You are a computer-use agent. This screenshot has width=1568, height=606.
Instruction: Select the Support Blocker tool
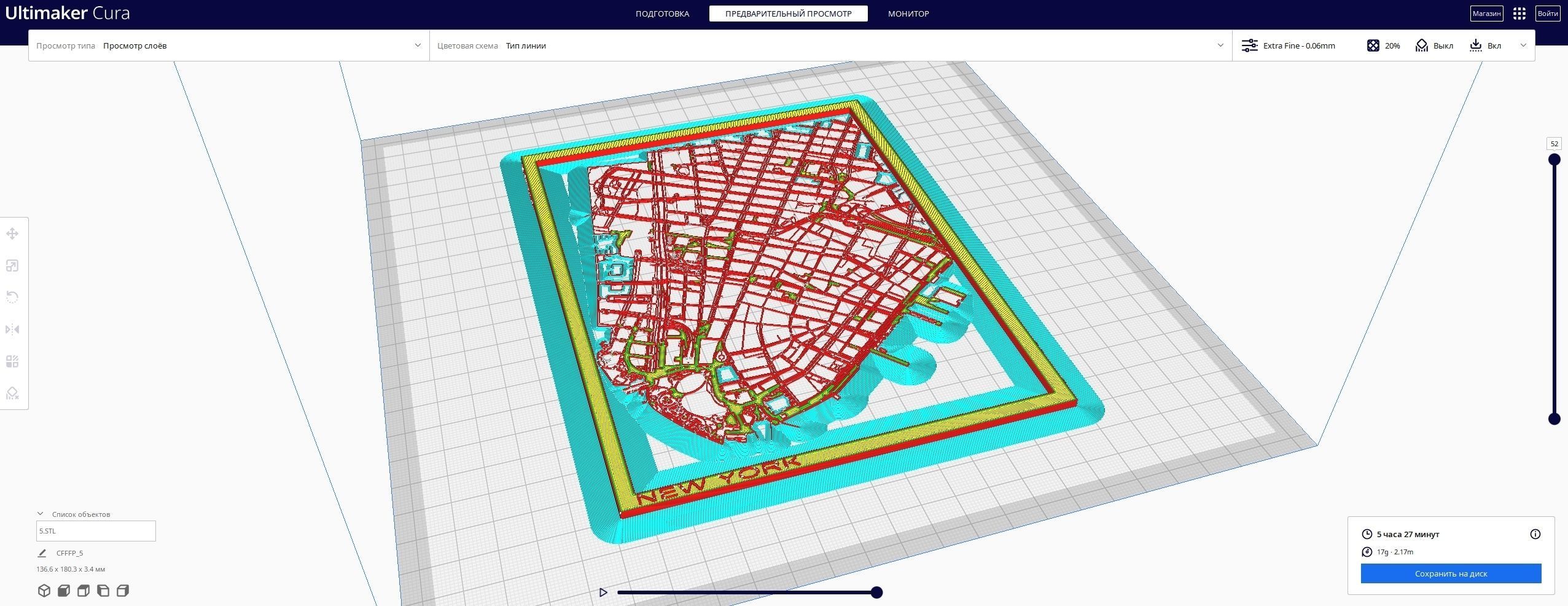coord(12,393)
